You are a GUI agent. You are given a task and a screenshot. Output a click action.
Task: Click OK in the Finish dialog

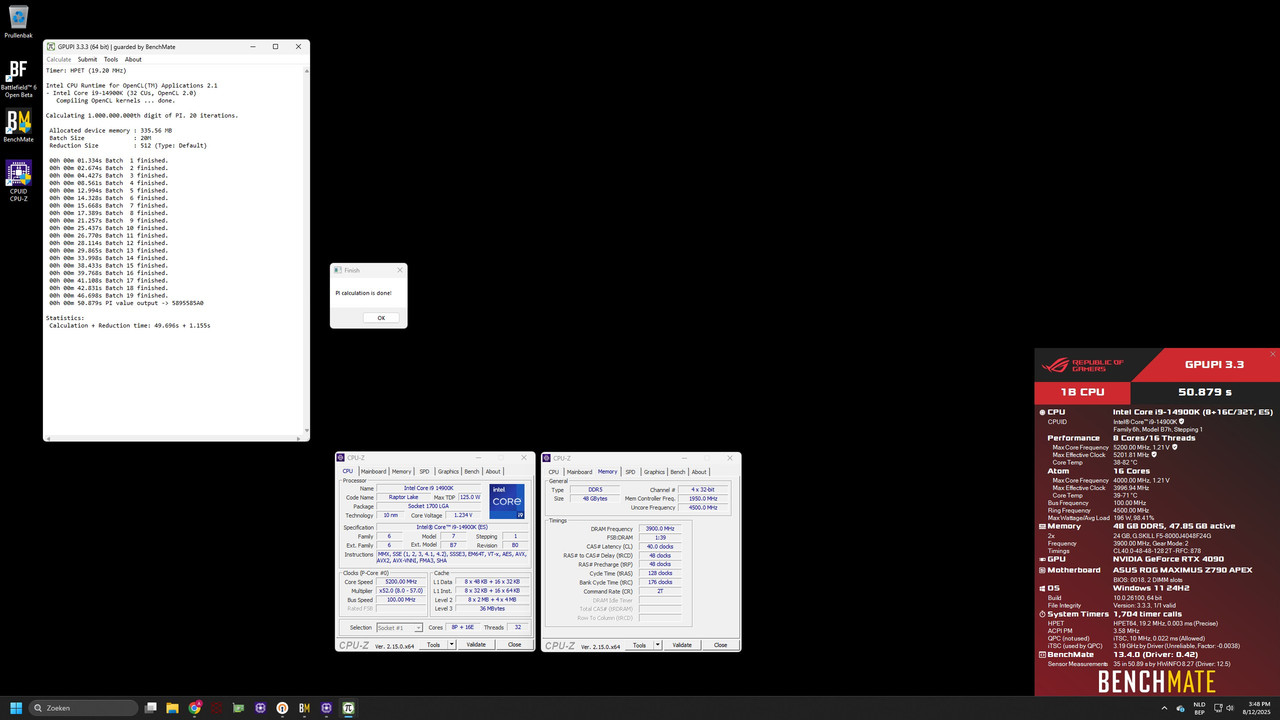tap(381, 318)
